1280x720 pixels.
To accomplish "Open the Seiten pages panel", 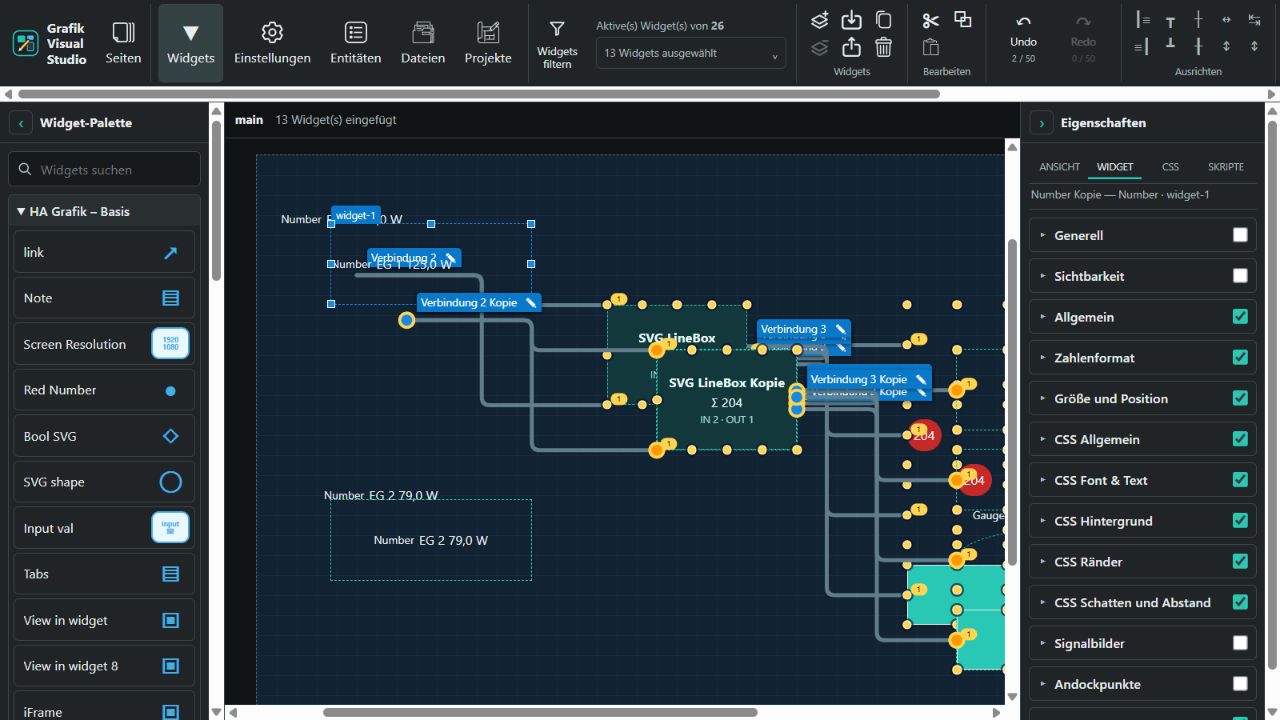I will [x=123, y=43].
